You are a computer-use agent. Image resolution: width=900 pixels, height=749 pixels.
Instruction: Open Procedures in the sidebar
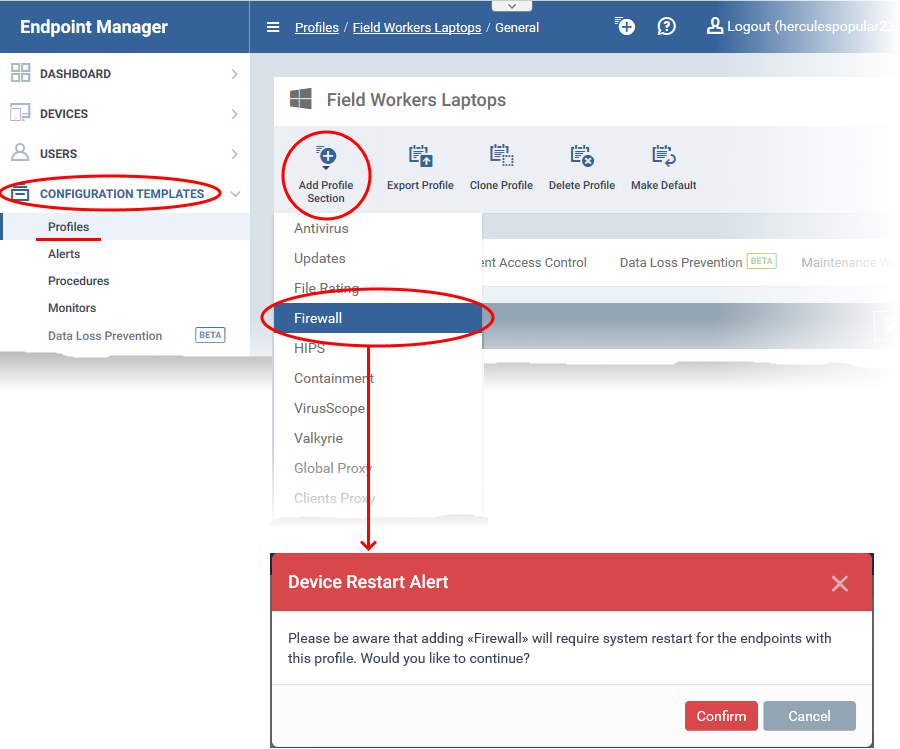pos(79,281)
